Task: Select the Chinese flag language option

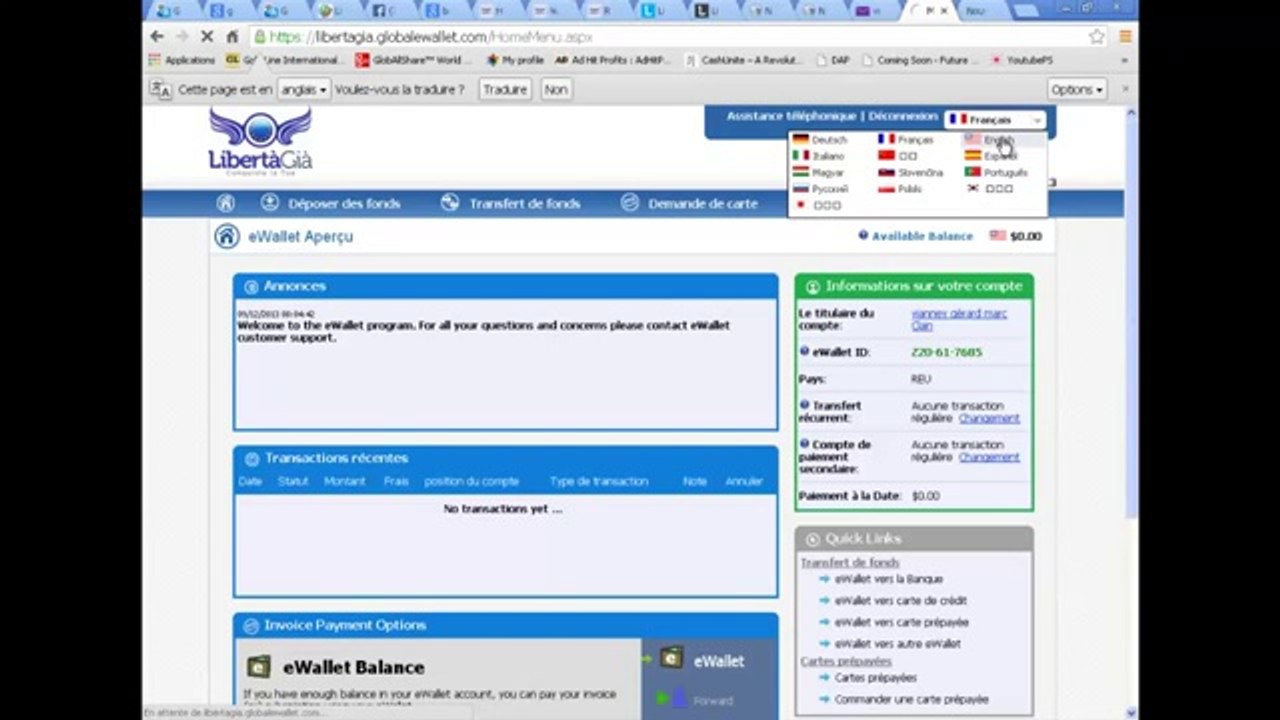Action: 897,156
